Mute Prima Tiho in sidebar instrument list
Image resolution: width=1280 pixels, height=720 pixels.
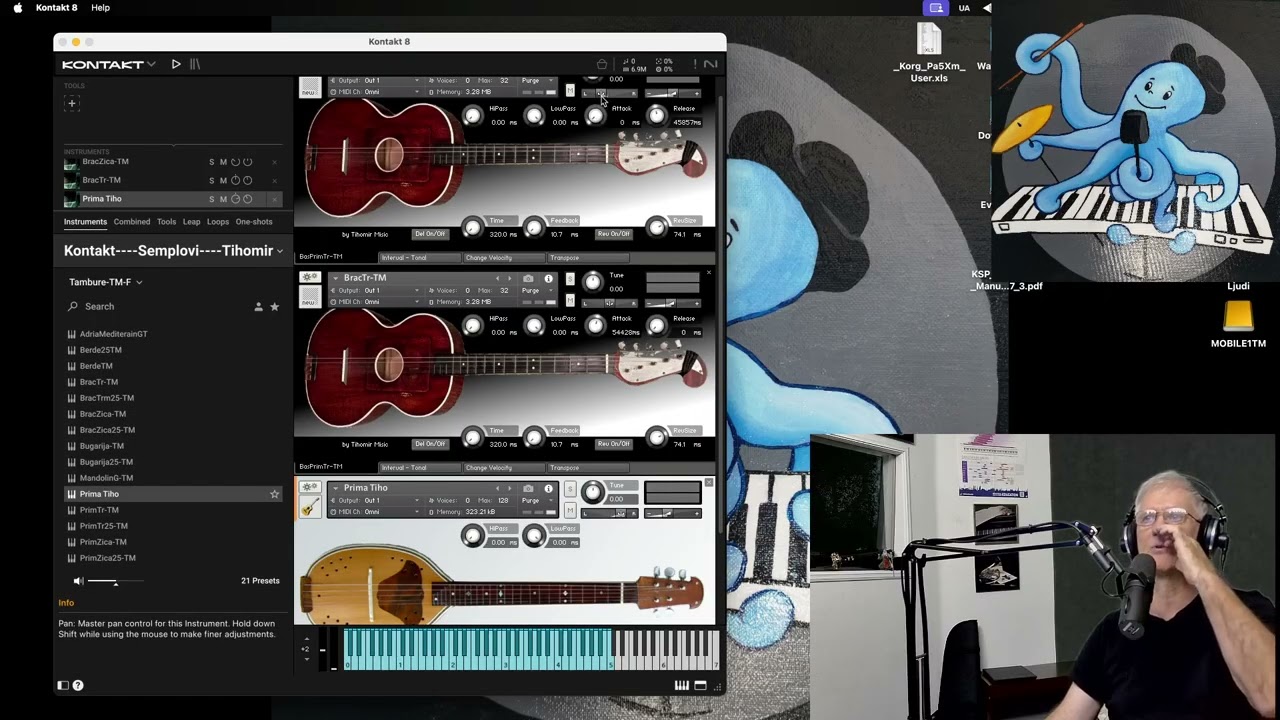(x=223, y=199)
